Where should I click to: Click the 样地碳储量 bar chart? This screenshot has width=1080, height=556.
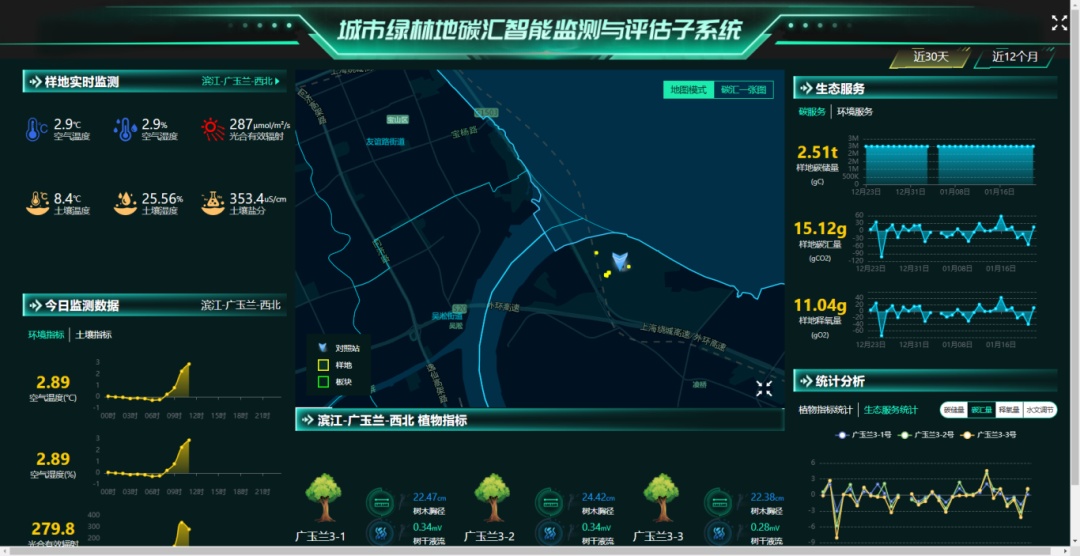point(949,164)
